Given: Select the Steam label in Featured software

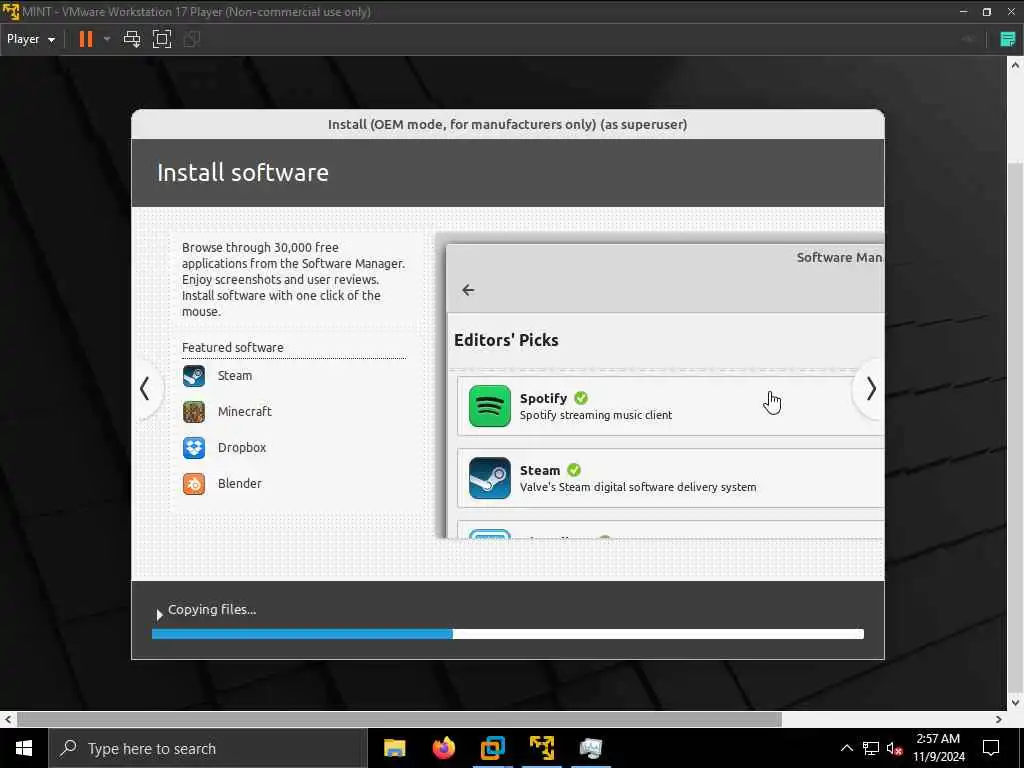Looking at the screenshot, I should point(234,376).
